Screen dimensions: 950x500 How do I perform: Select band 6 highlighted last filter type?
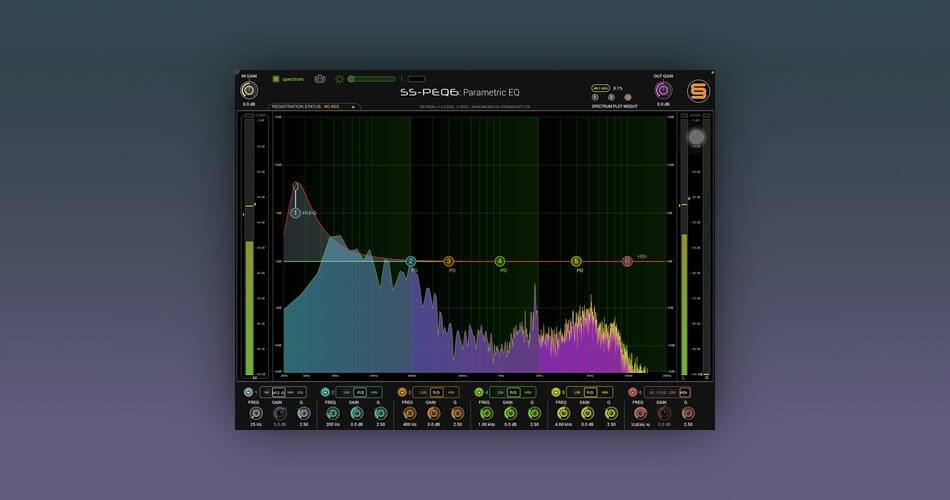click(x=683, y=393)
